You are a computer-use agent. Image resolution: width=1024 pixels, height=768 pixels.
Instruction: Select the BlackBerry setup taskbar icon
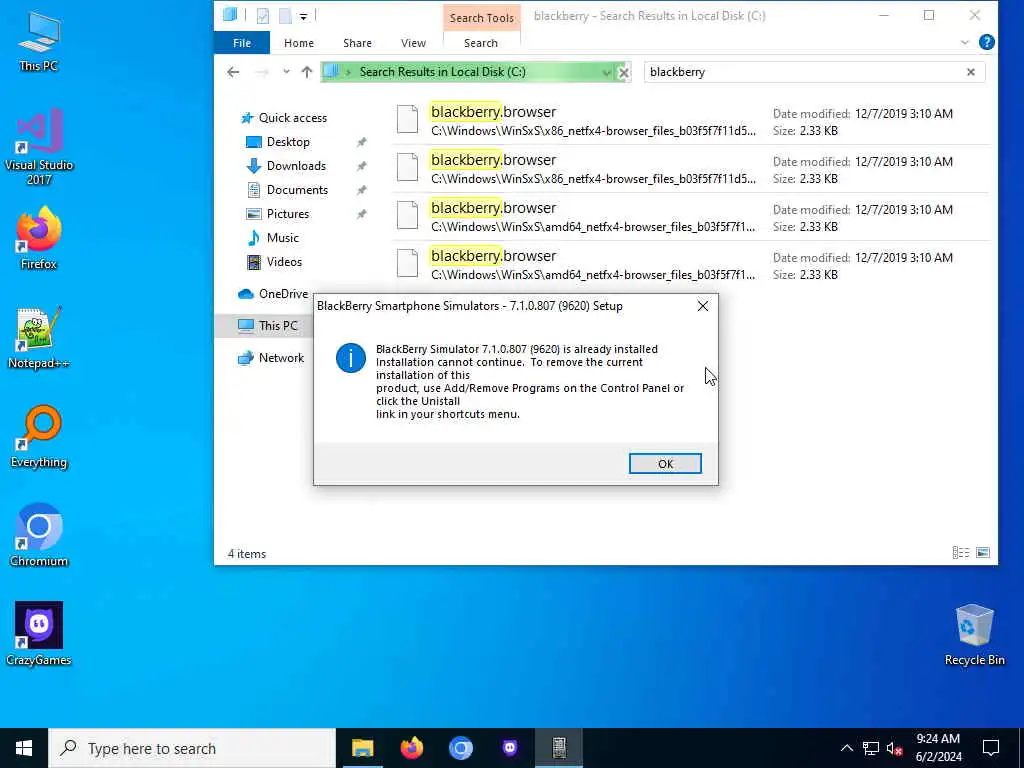pyautogui.click(x=559, y=748)
